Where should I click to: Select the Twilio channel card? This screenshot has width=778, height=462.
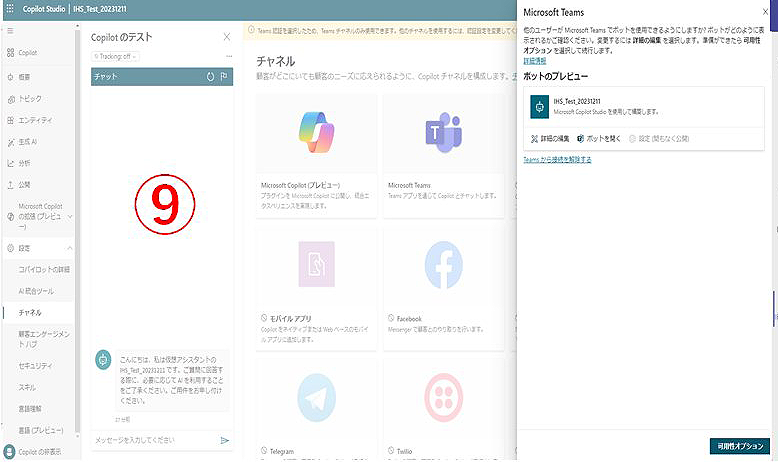[444, 411]
